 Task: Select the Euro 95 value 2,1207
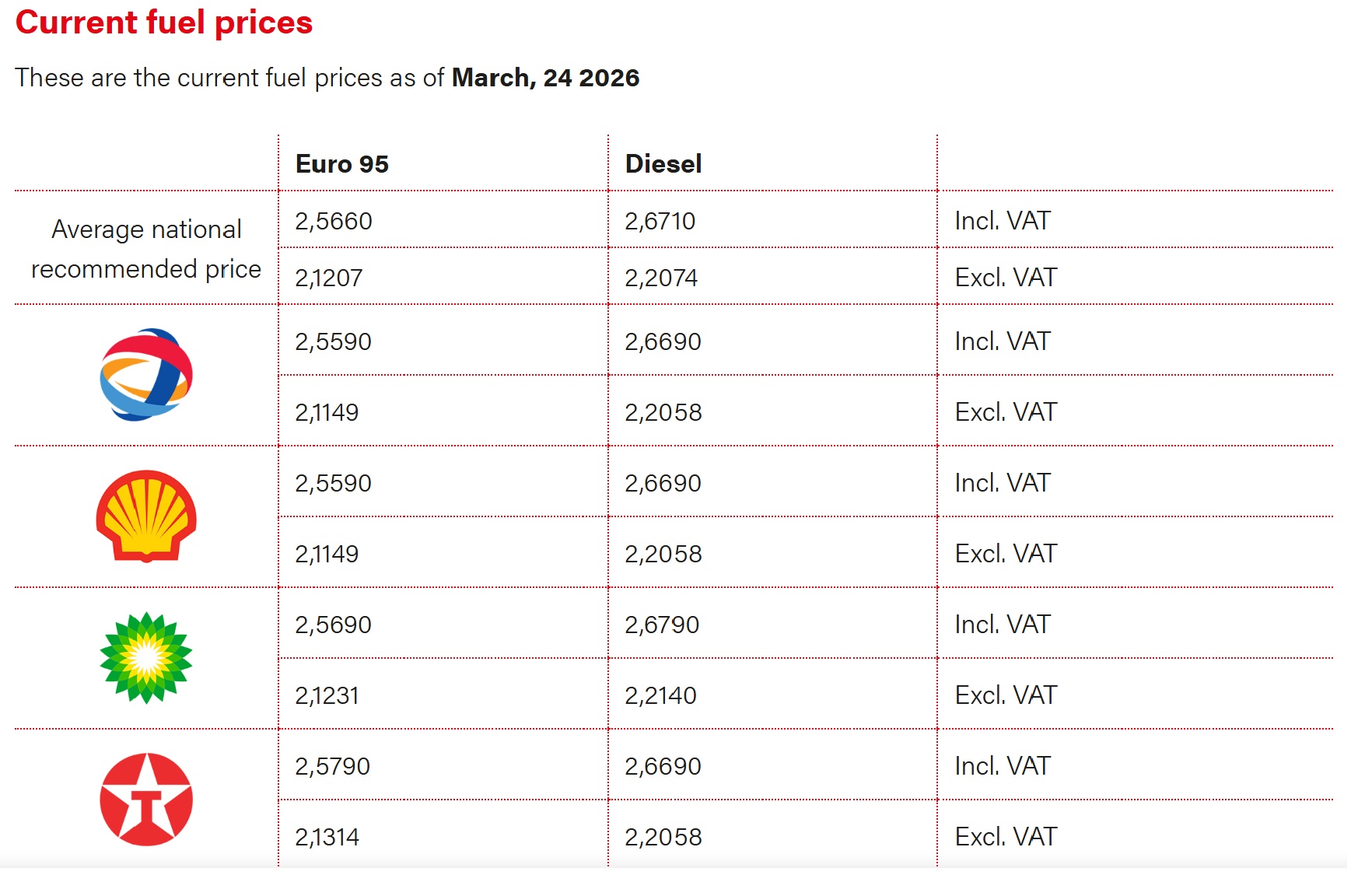pos(329,278)
